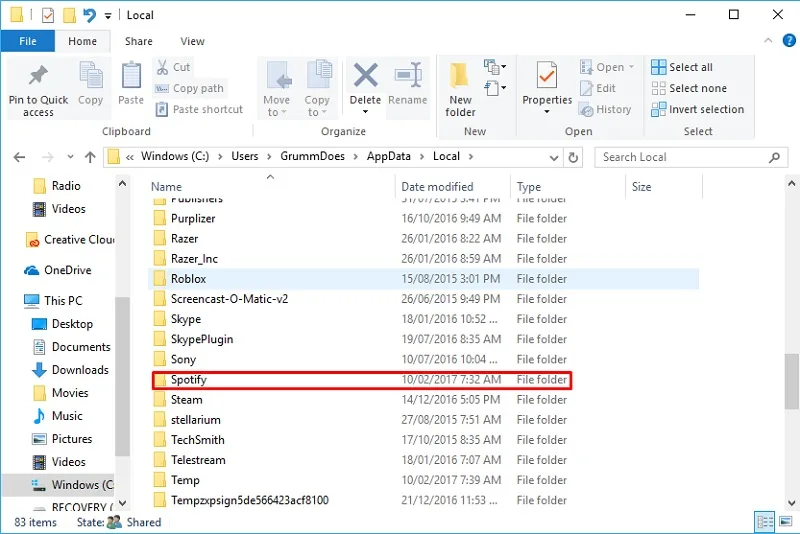The width and height of the screenshot is (800, 534).
Task: Click the Copy icon in Clipboard group
Action: 91,76
